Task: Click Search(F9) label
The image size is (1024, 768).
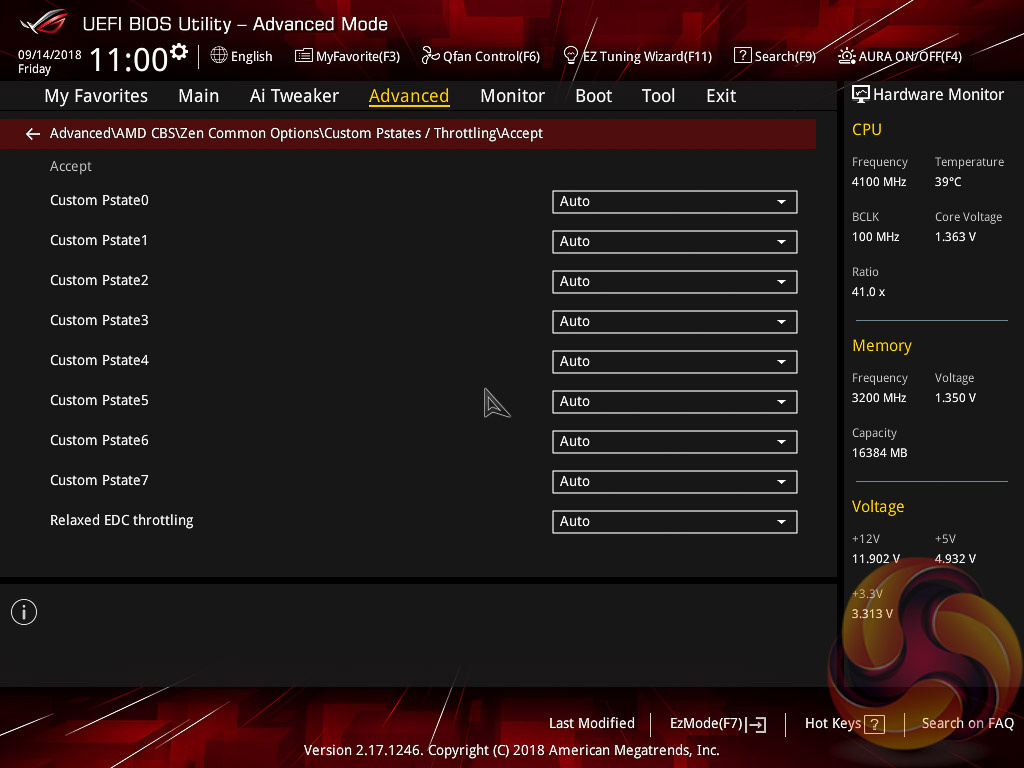Action: [x=786, y=56]
